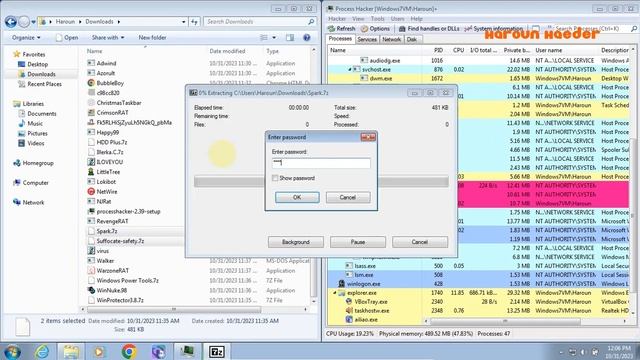Open Options in Process Hacker toolbar

point(376,29)
